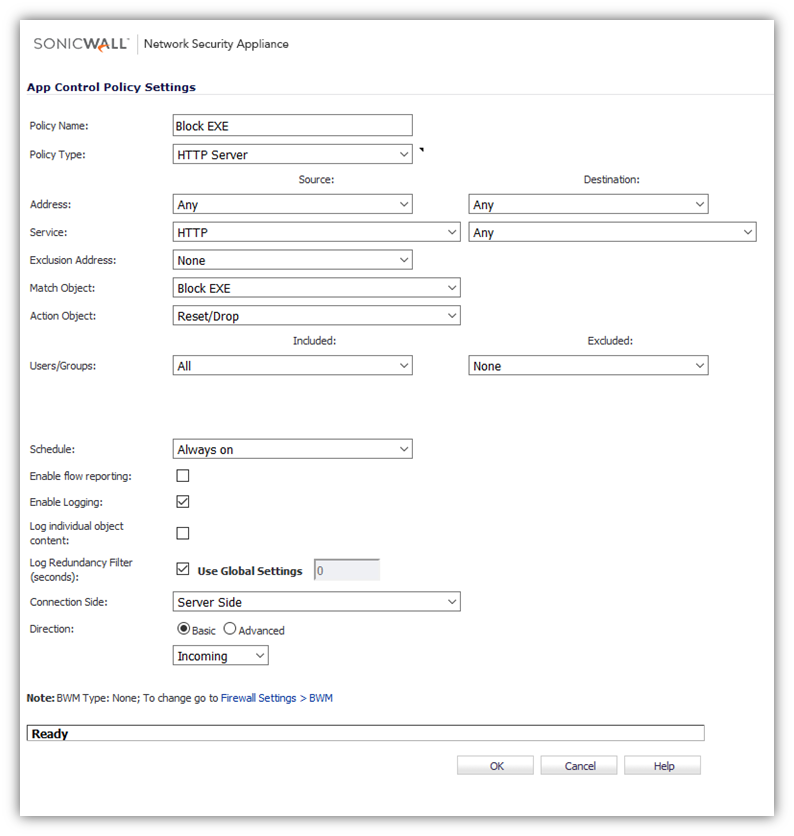Click the Policy Name text field
The image size is (794, 836).
coord(292,126)
